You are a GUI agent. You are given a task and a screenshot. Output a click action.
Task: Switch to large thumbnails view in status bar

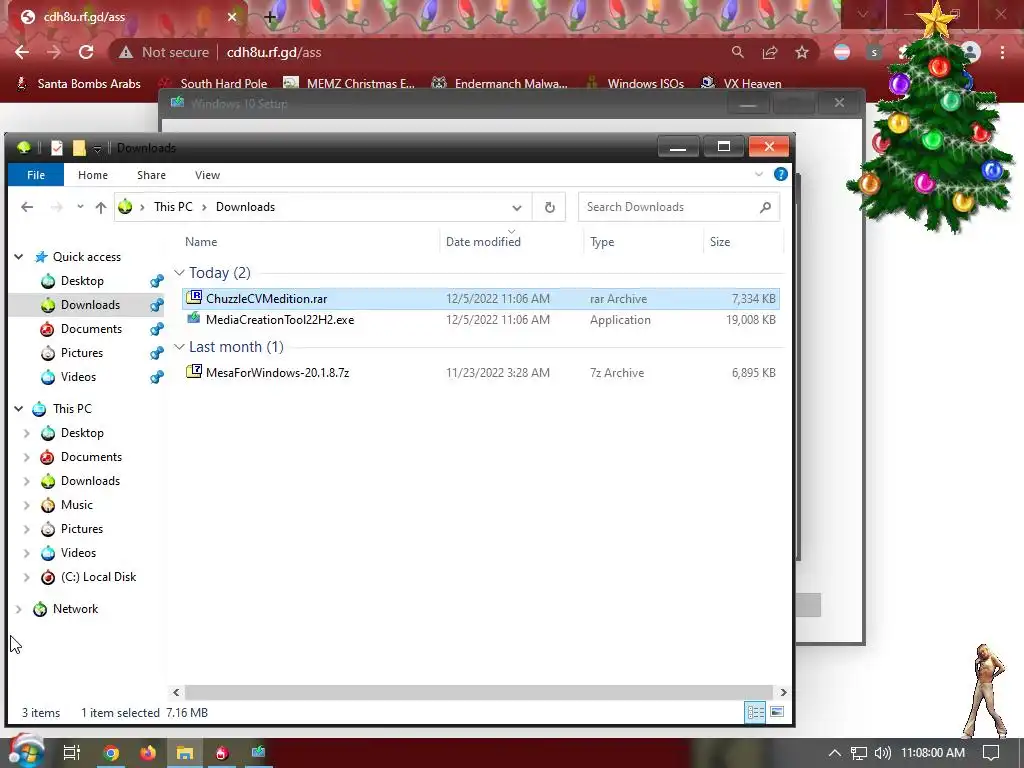[776, 712]
